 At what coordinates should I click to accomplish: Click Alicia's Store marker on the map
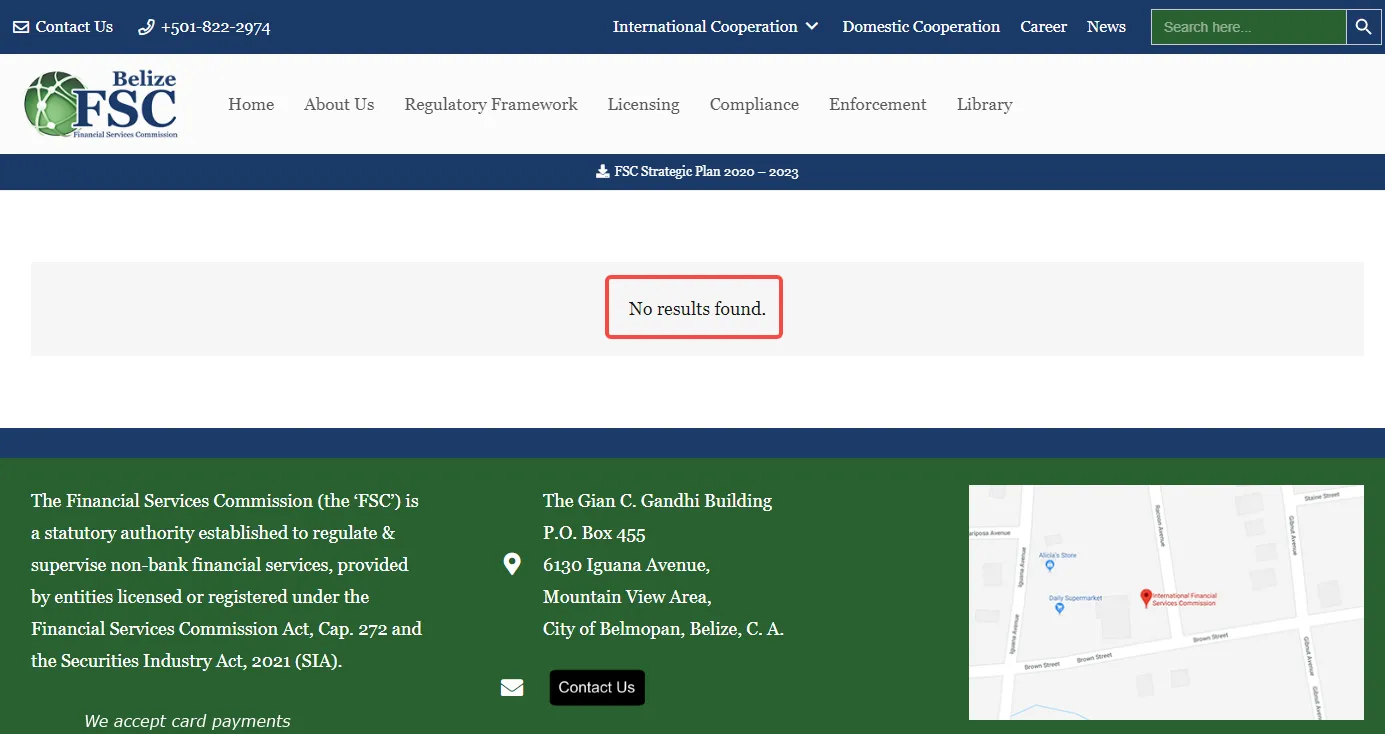point(1049,565)
